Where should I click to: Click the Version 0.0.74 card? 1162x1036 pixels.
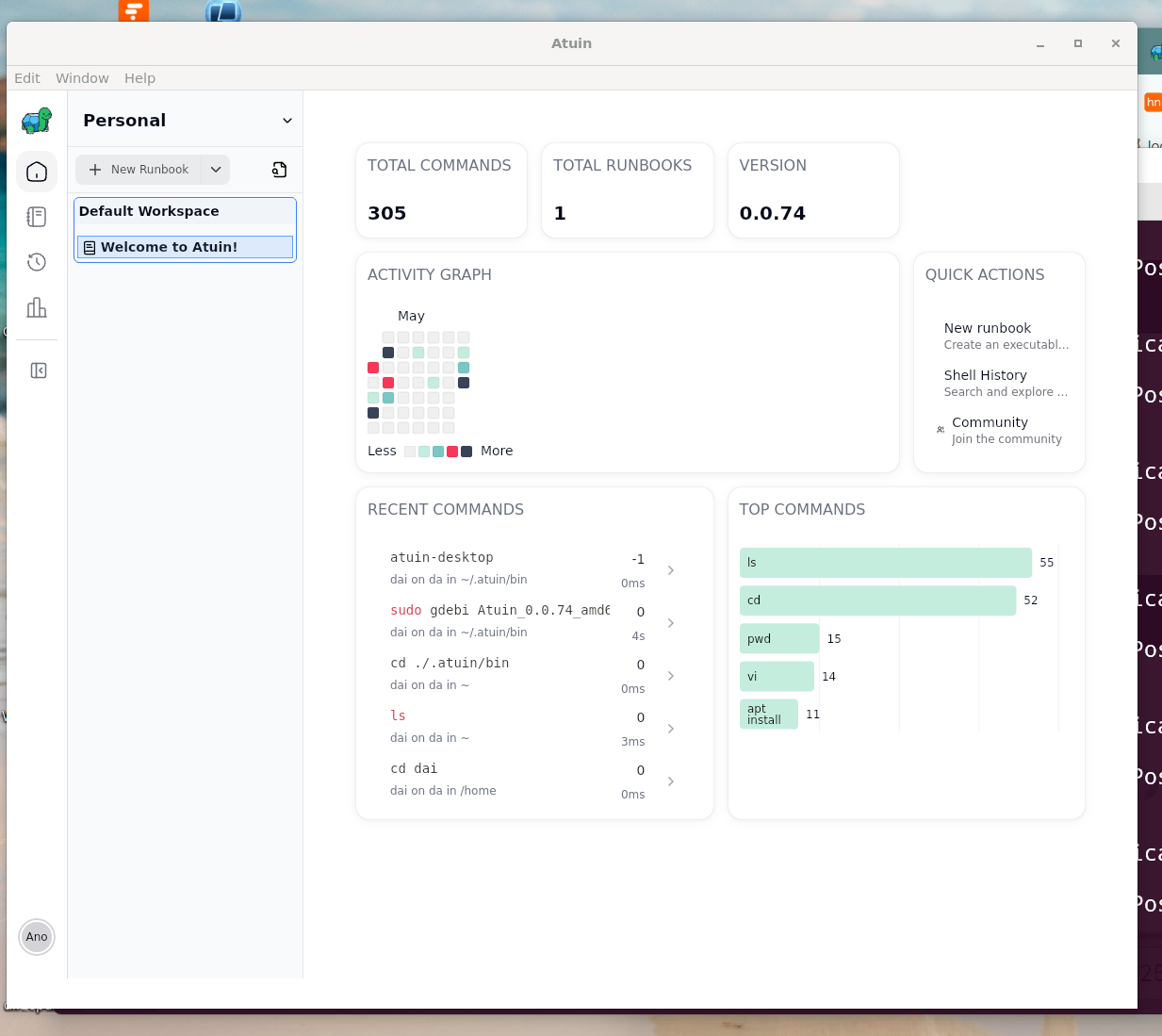pos(814,190)
